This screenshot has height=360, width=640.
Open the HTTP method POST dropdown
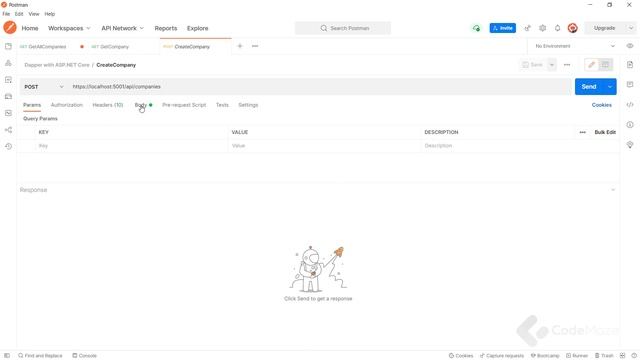[x=43, y=87]
